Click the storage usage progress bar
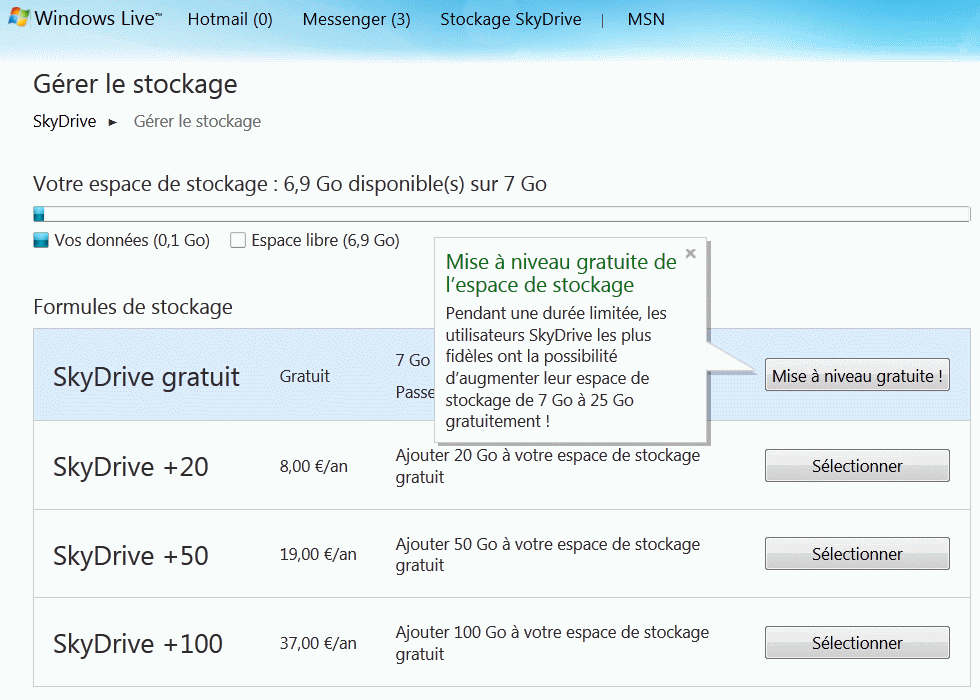Viewport: 980px width, 700px height. pyautogui.click(x=501, y=214)
